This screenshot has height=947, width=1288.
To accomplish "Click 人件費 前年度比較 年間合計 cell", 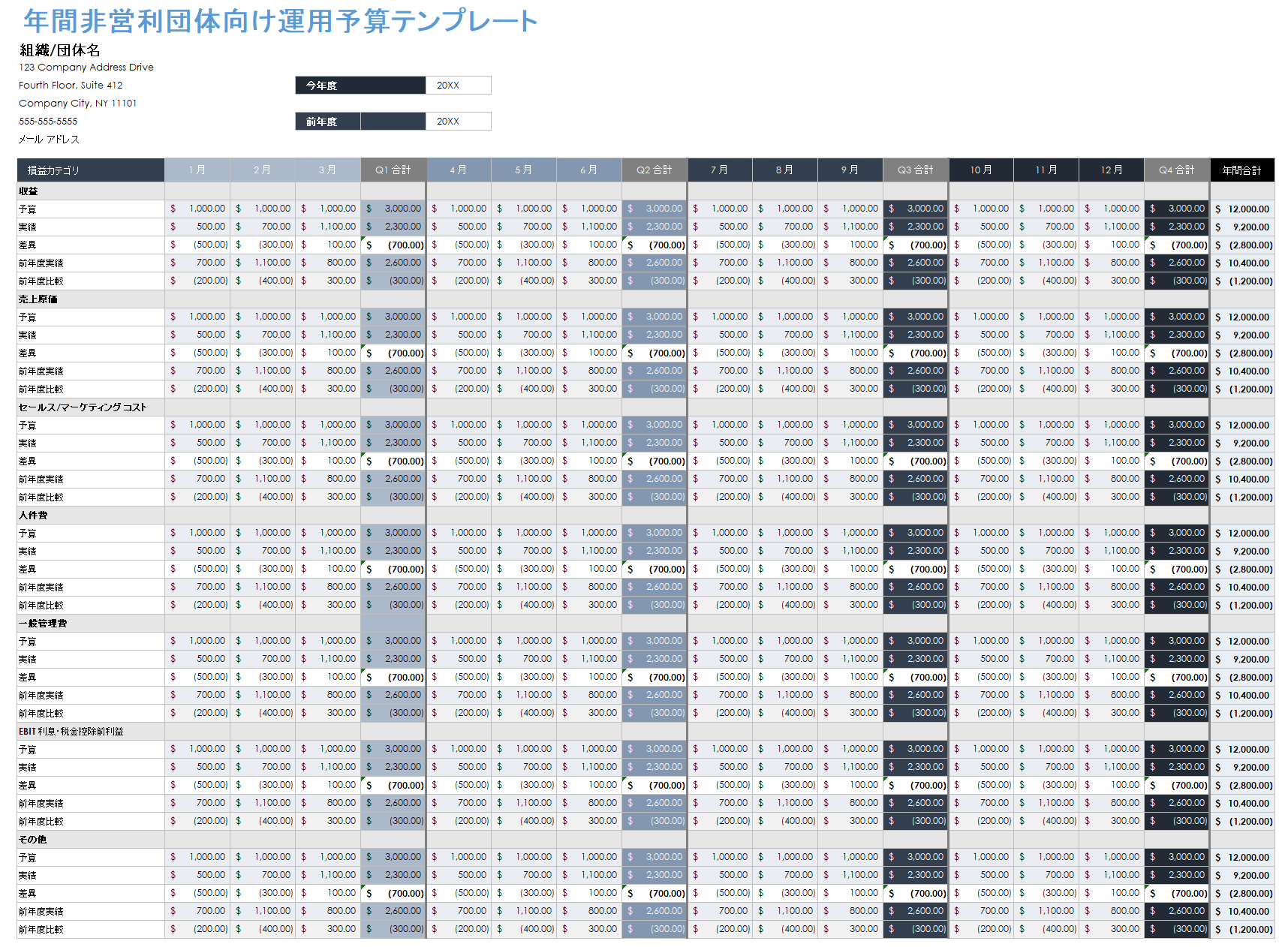I will point(1242,606).
